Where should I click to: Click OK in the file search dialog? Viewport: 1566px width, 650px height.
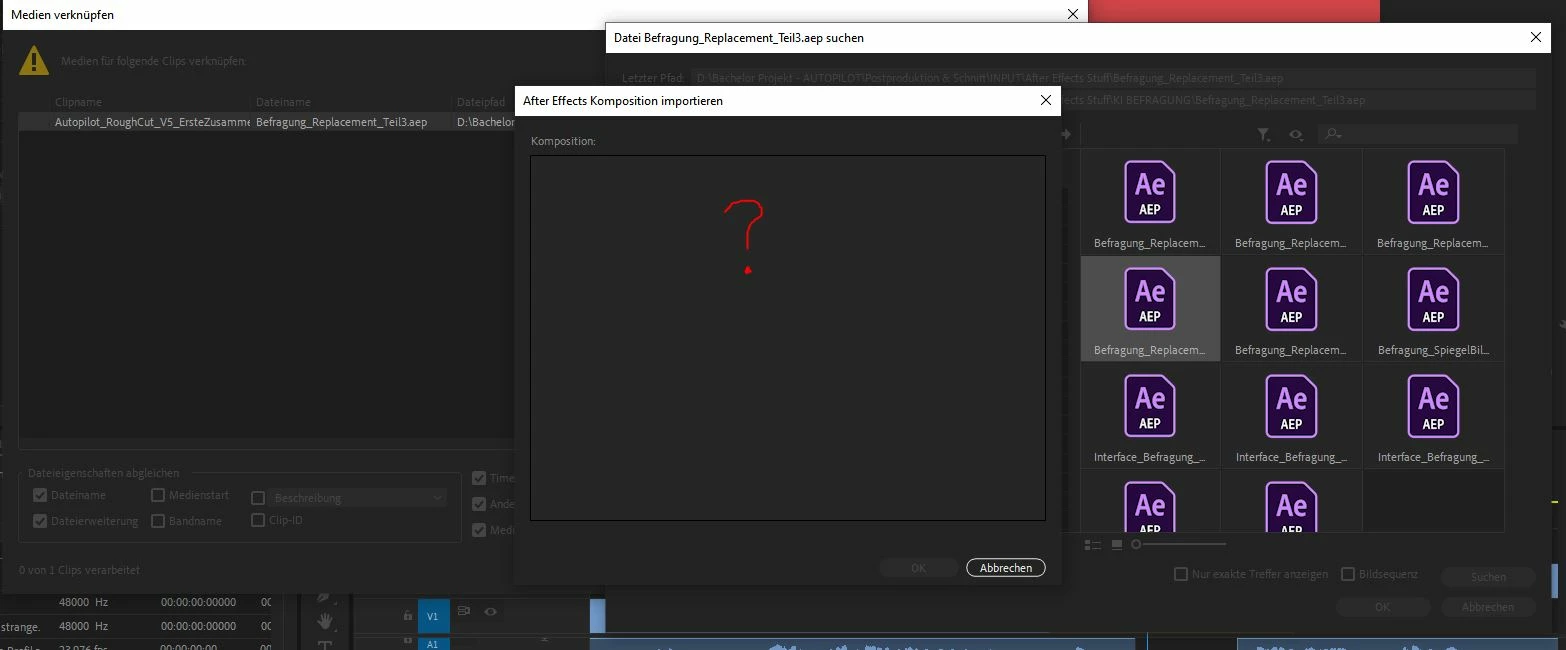[1382, 607]
